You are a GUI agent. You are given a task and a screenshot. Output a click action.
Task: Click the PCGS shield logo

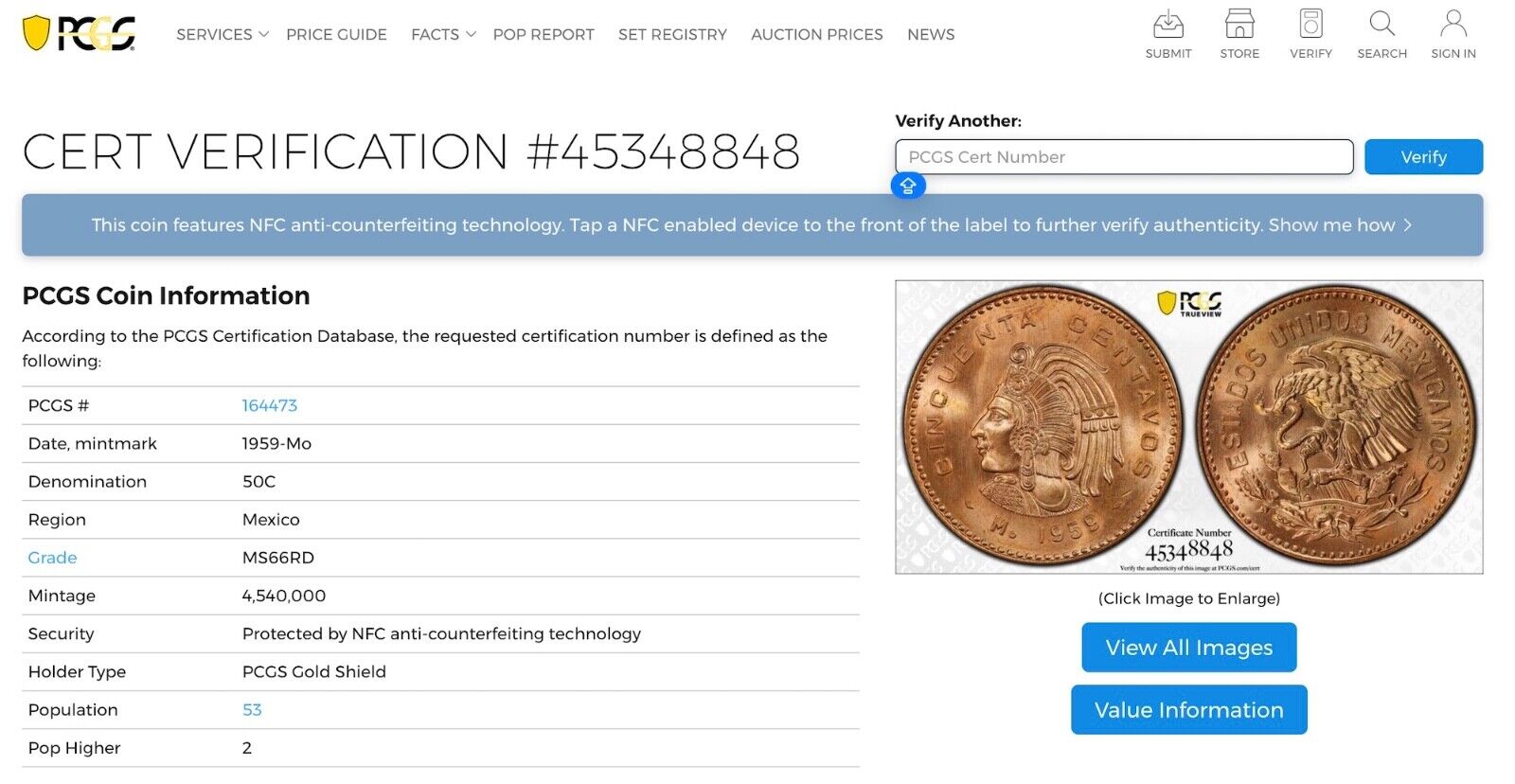click(79, 33)
